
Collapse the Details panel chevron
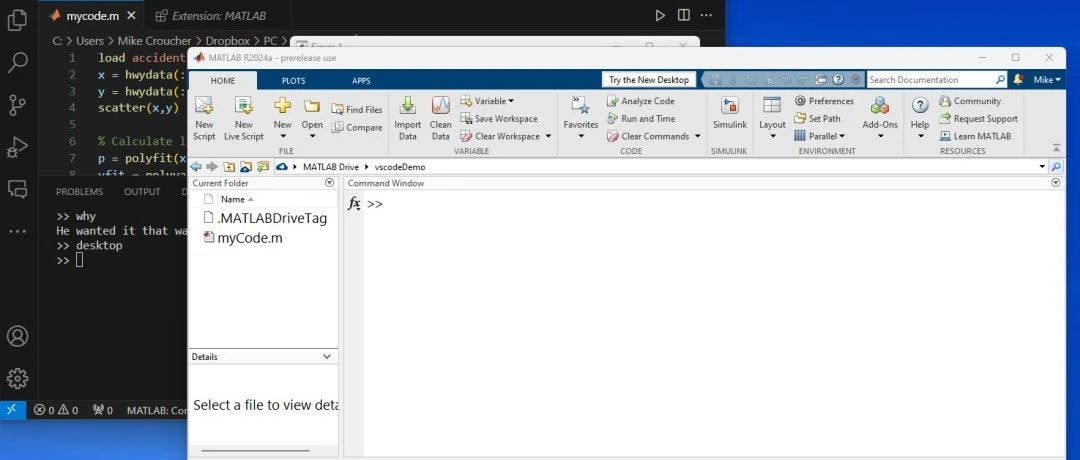(x=327, y=357)
